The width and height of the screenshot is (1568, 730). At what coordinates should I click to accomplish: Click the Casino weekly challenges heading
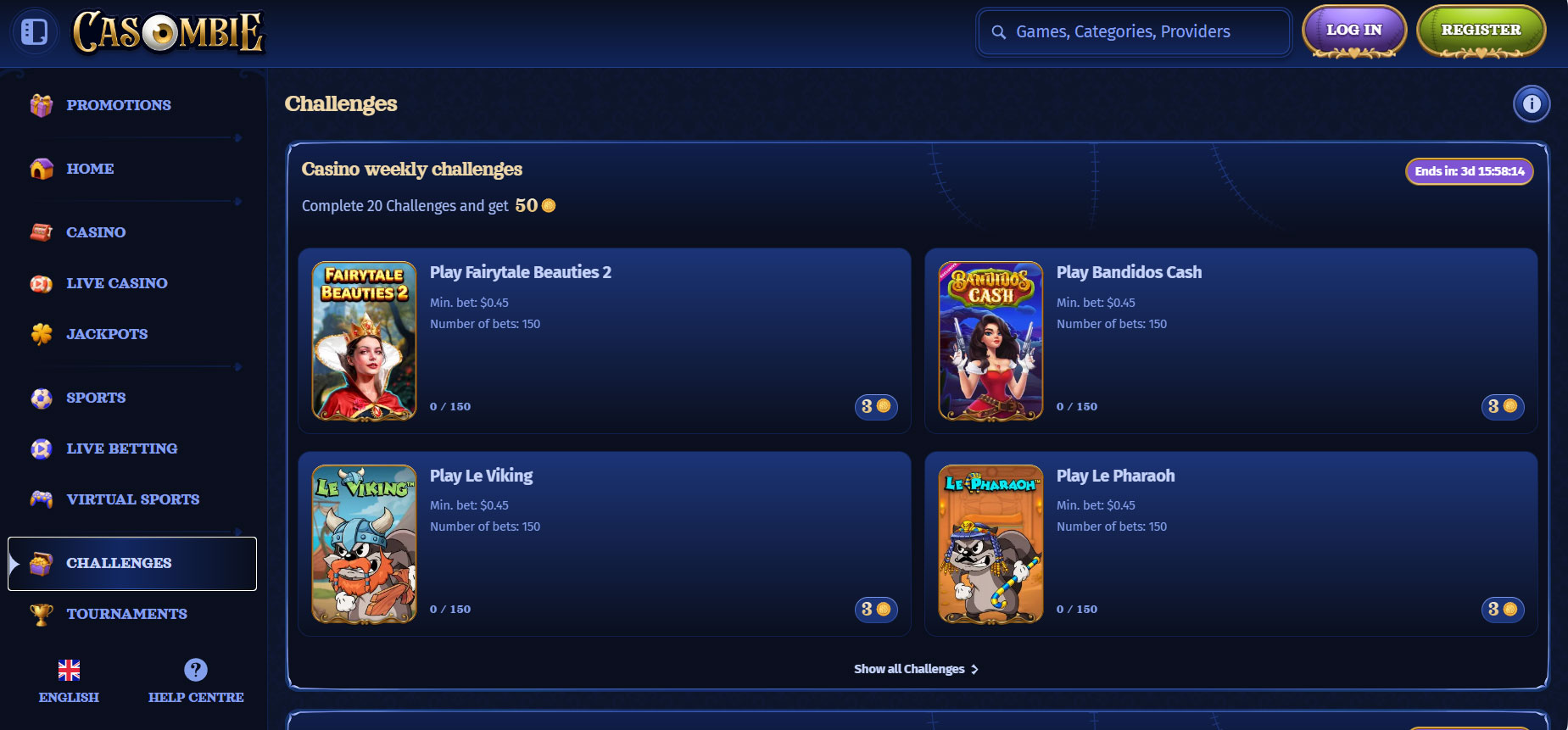[x=412, y=169]
